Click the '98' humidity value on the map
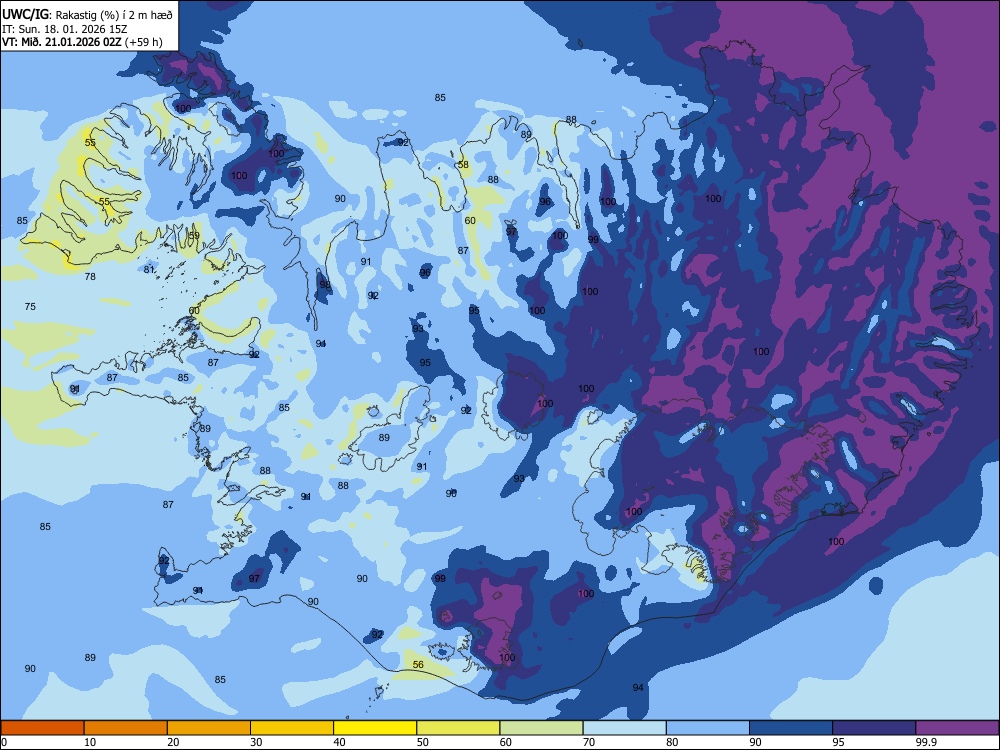Image resolution: width=1000 pixels, height=750 pixels. tap(325, 284)
